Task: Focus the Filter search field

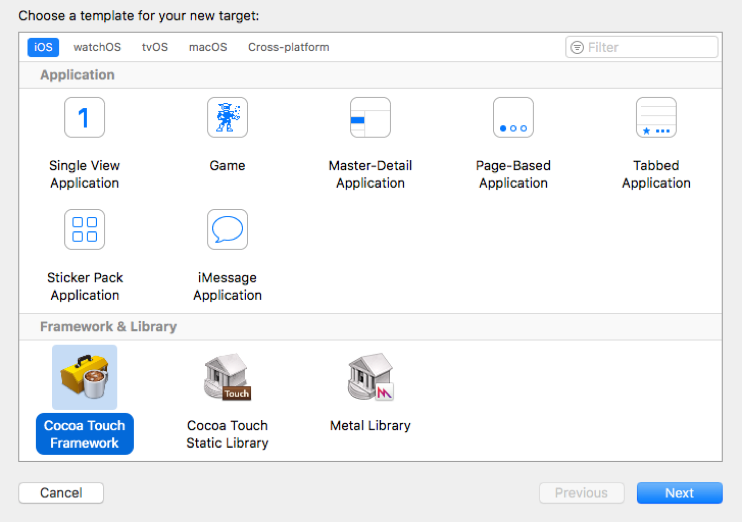Action: [650, 47]
